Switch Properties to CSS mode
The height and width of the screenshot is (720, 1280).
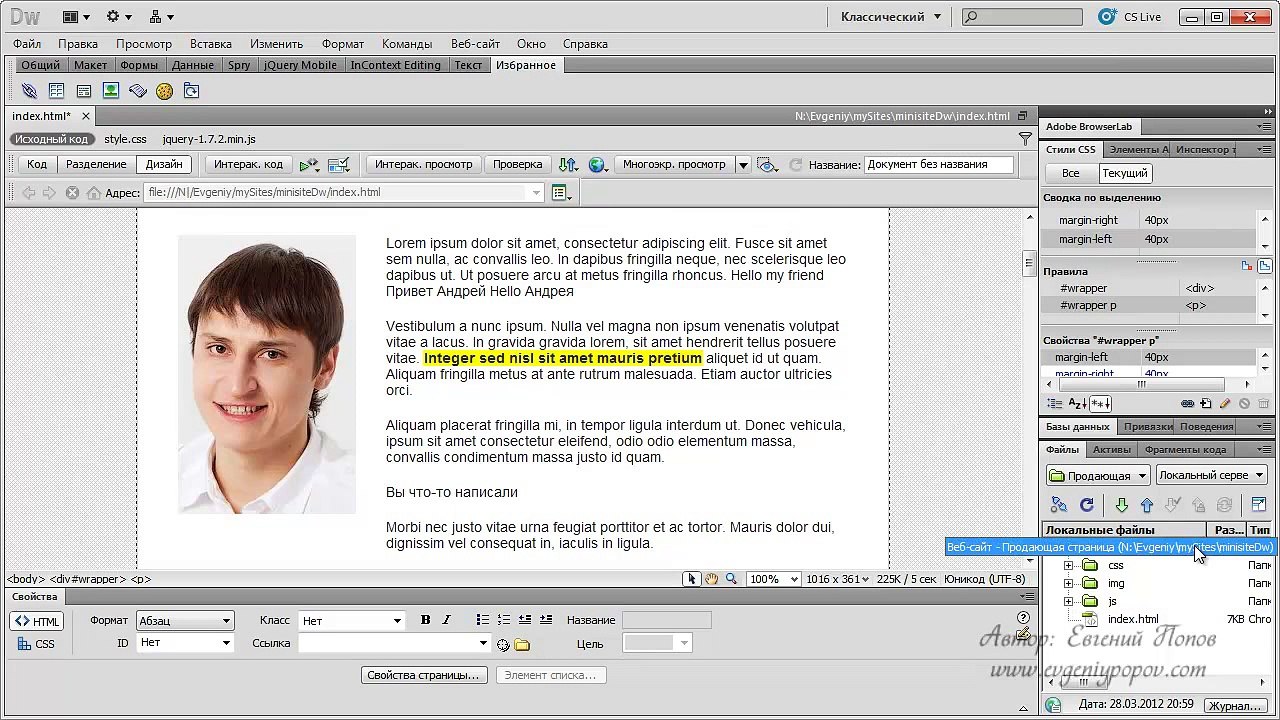coord(37,644)
